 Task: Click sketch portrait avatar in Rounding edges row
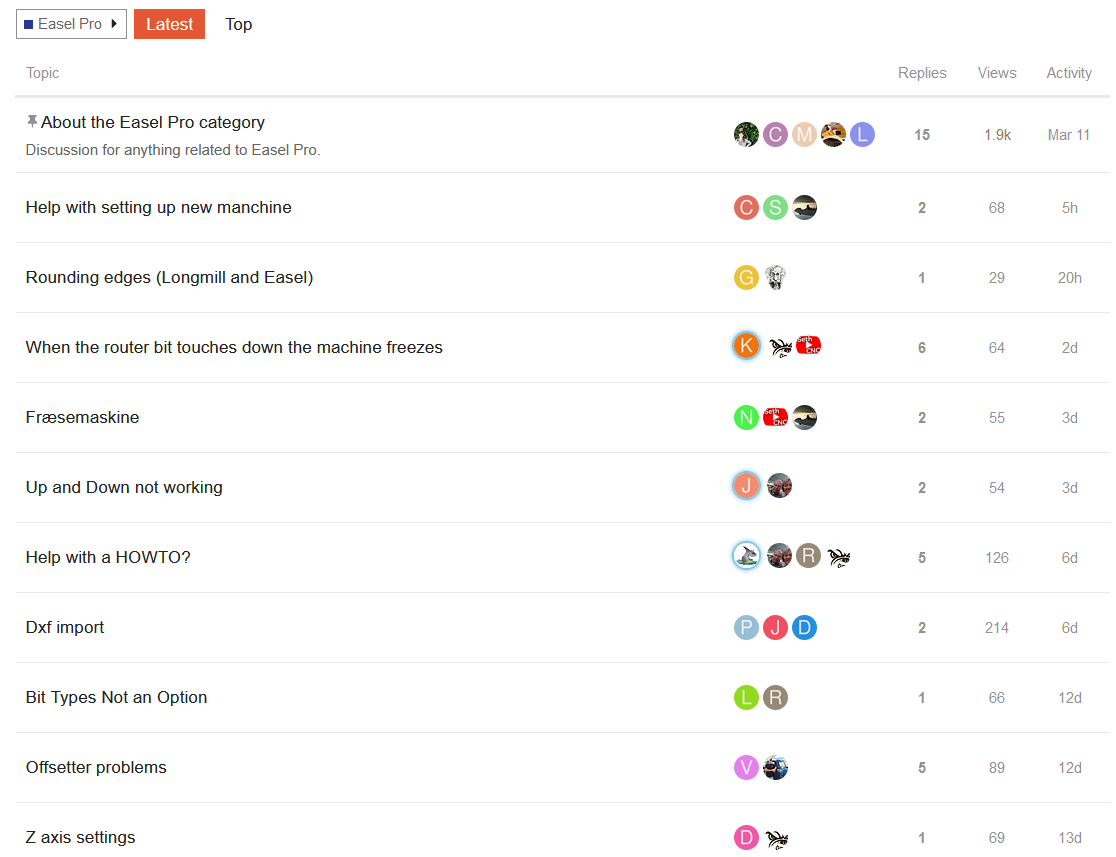tap(775, 277)
